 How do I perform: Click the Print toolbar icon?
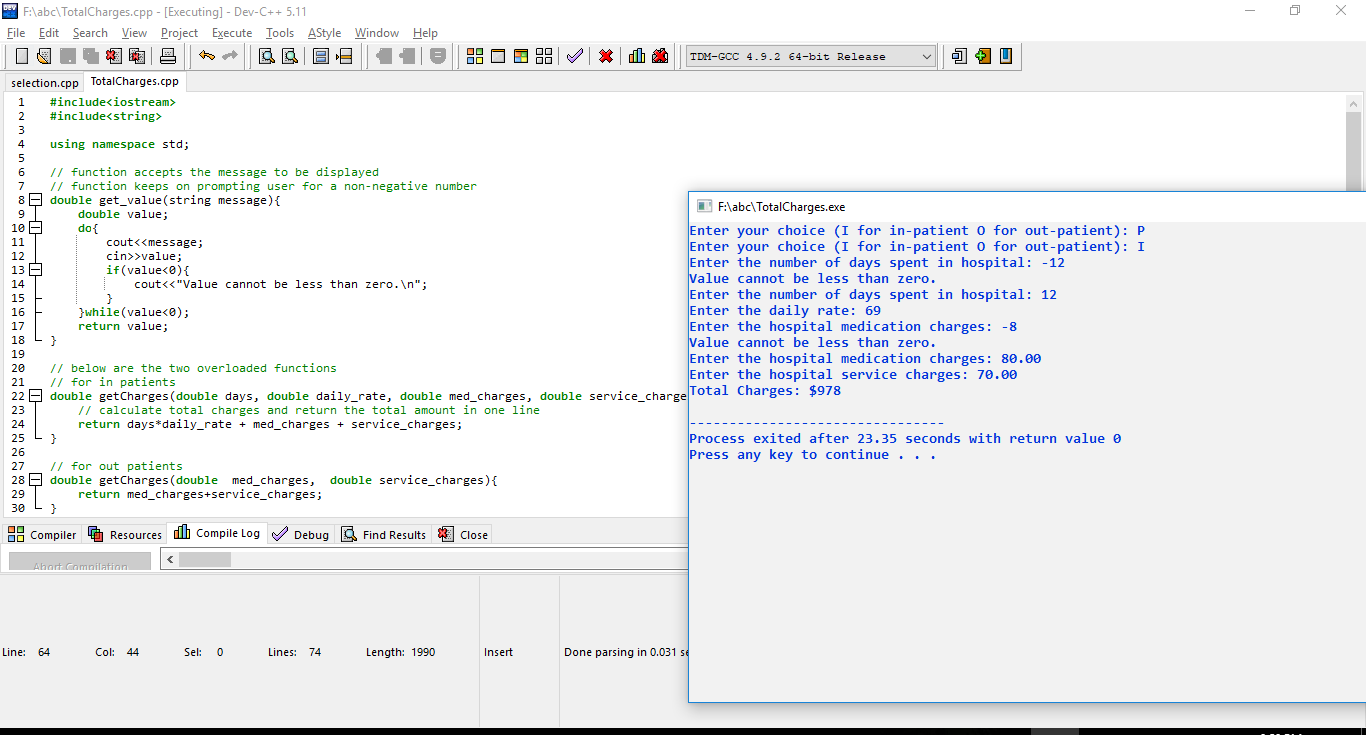pos(168,56)
